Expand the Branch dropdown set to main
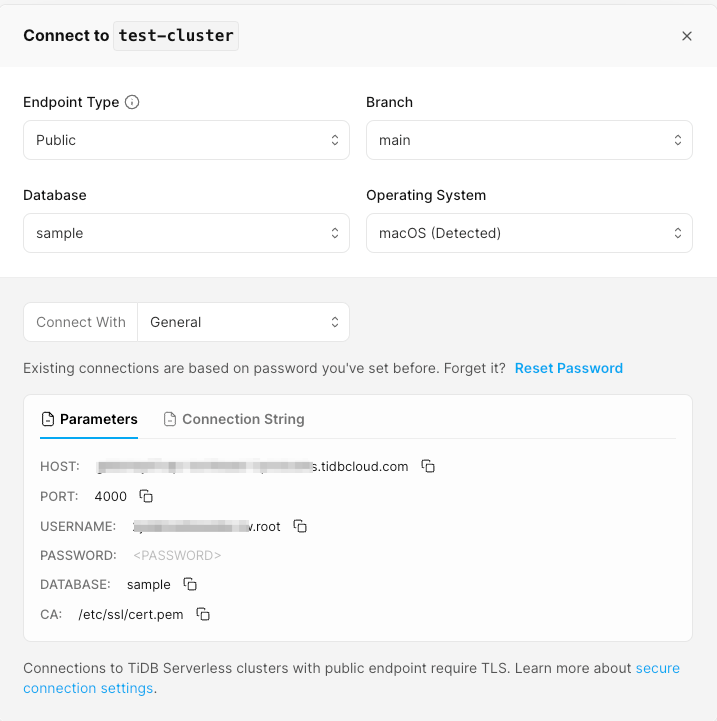 529,140
